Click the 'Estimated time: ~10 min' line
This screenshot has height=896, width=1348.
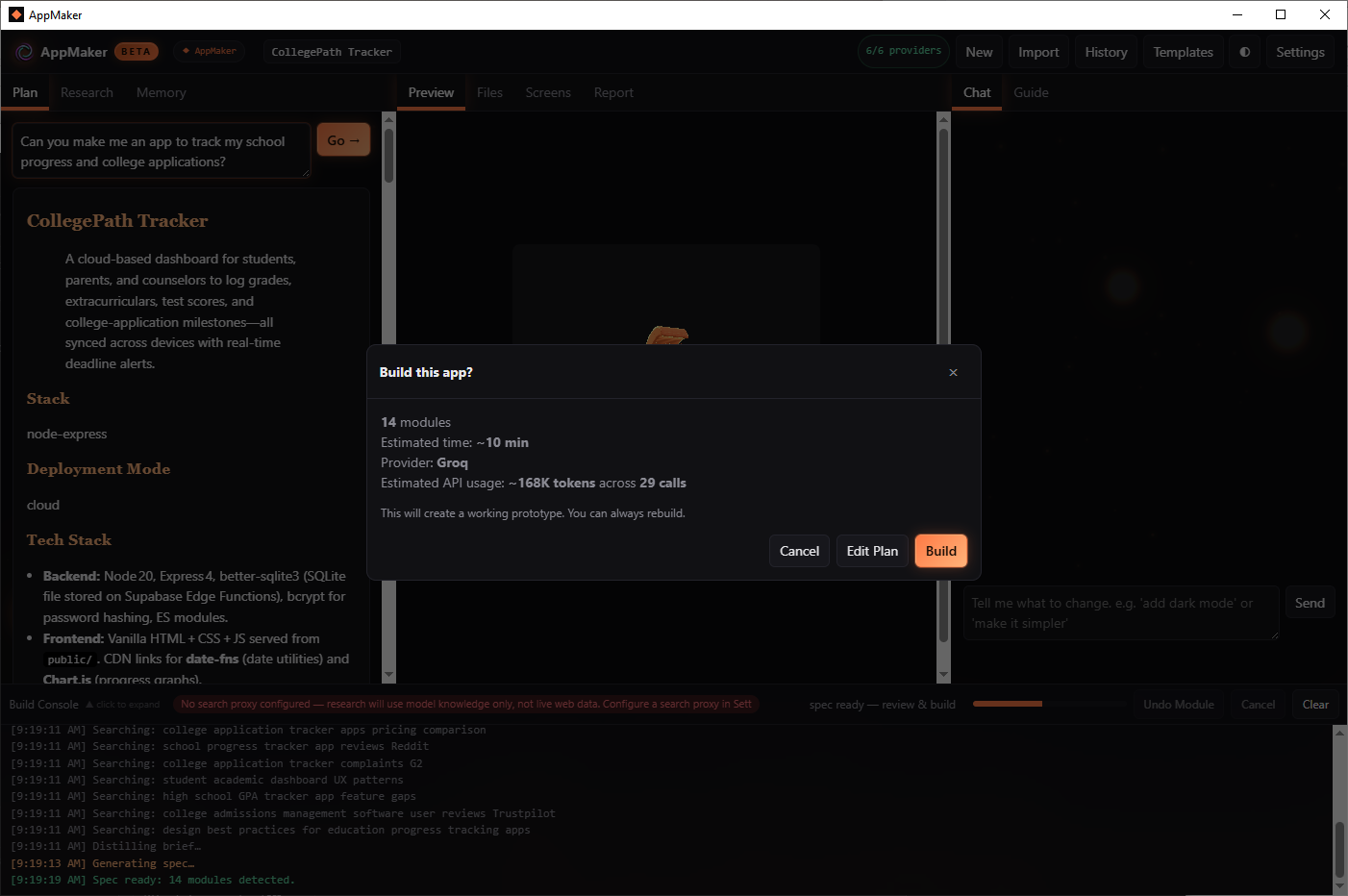click(x=455, y=442)
